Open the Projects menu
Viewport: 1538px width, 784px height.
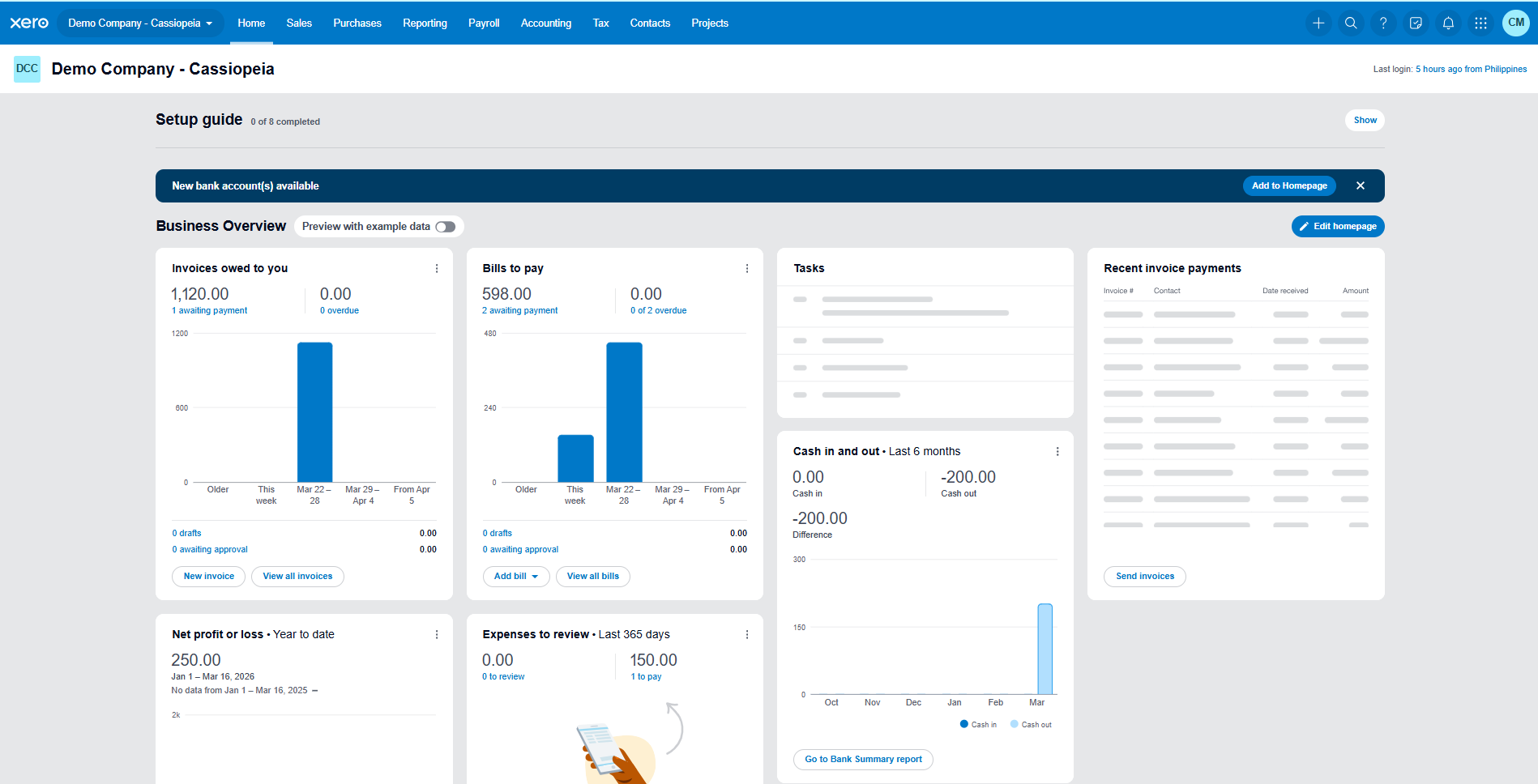710,23
